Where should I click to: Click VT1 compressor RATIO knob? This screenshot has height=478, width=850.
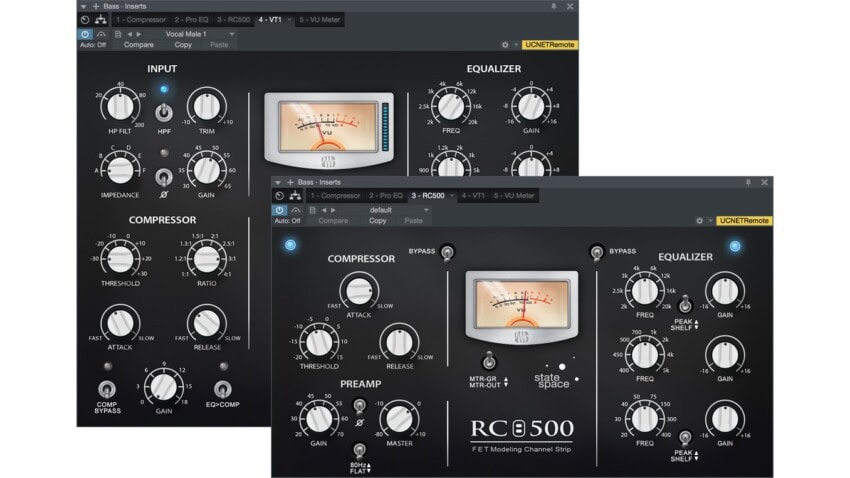[207, 259]
